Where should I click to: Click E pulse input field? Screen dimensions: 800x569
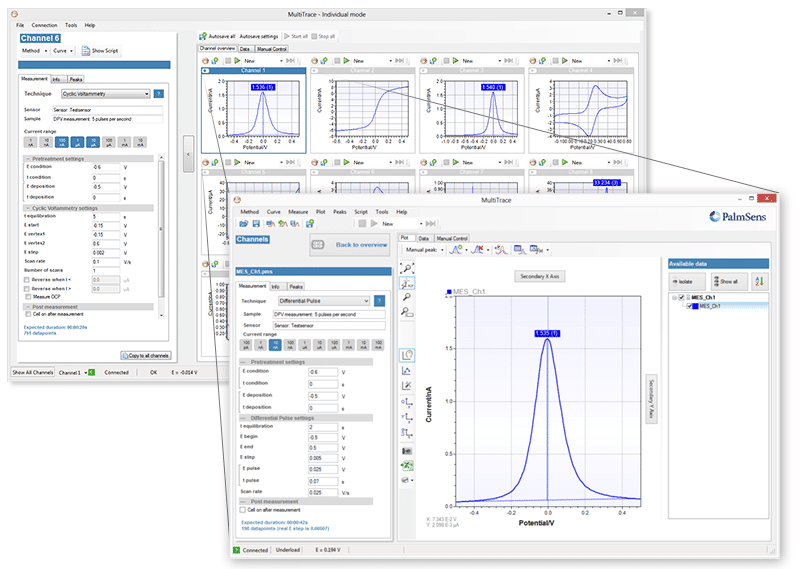click(x=322, y=469)
